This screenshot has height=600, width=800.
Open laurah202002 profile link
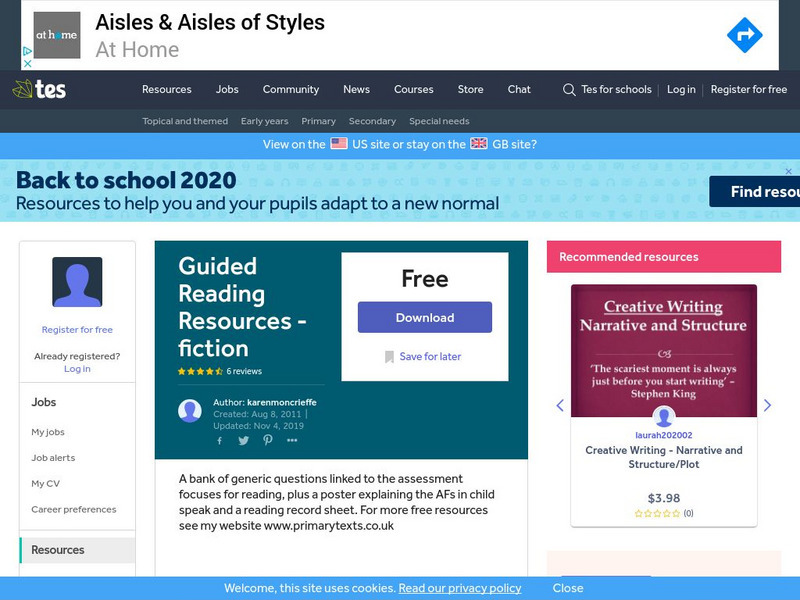(x=664, y=435)
